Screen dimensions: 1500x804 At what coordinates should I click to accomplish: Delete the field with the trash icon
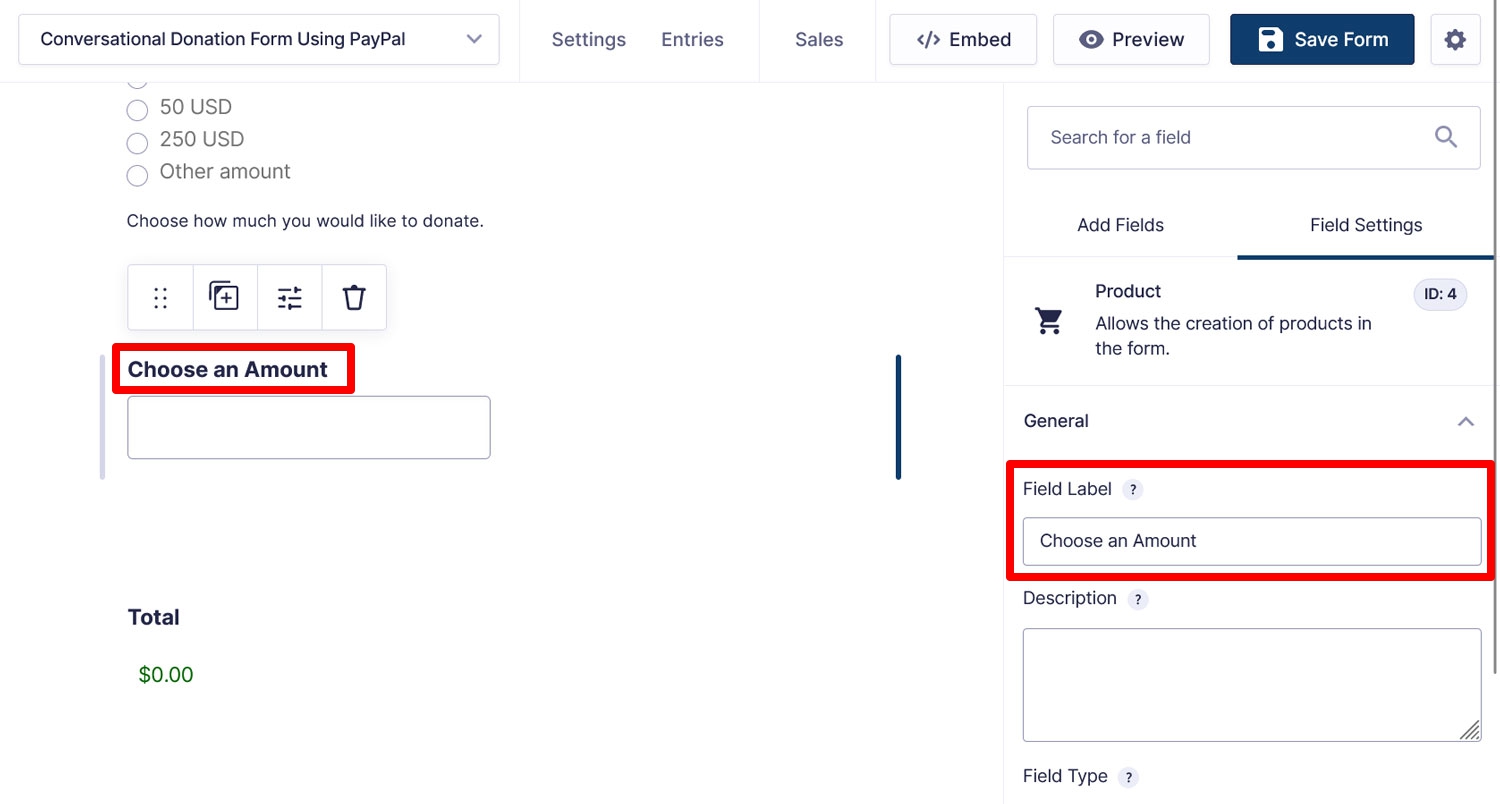[x=354, y=298]
